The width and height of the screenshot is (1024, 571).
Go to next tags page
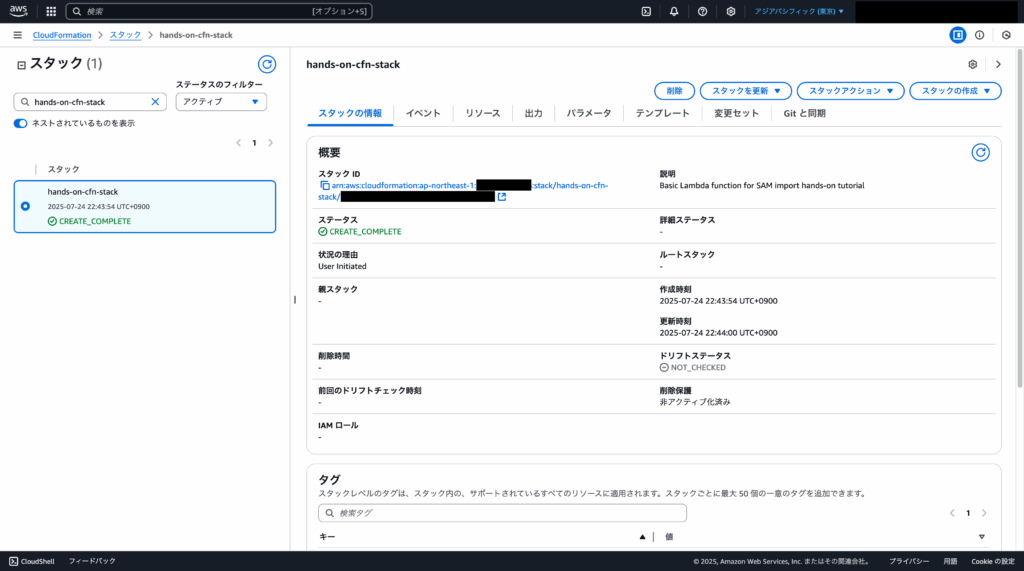click(984, 513)
